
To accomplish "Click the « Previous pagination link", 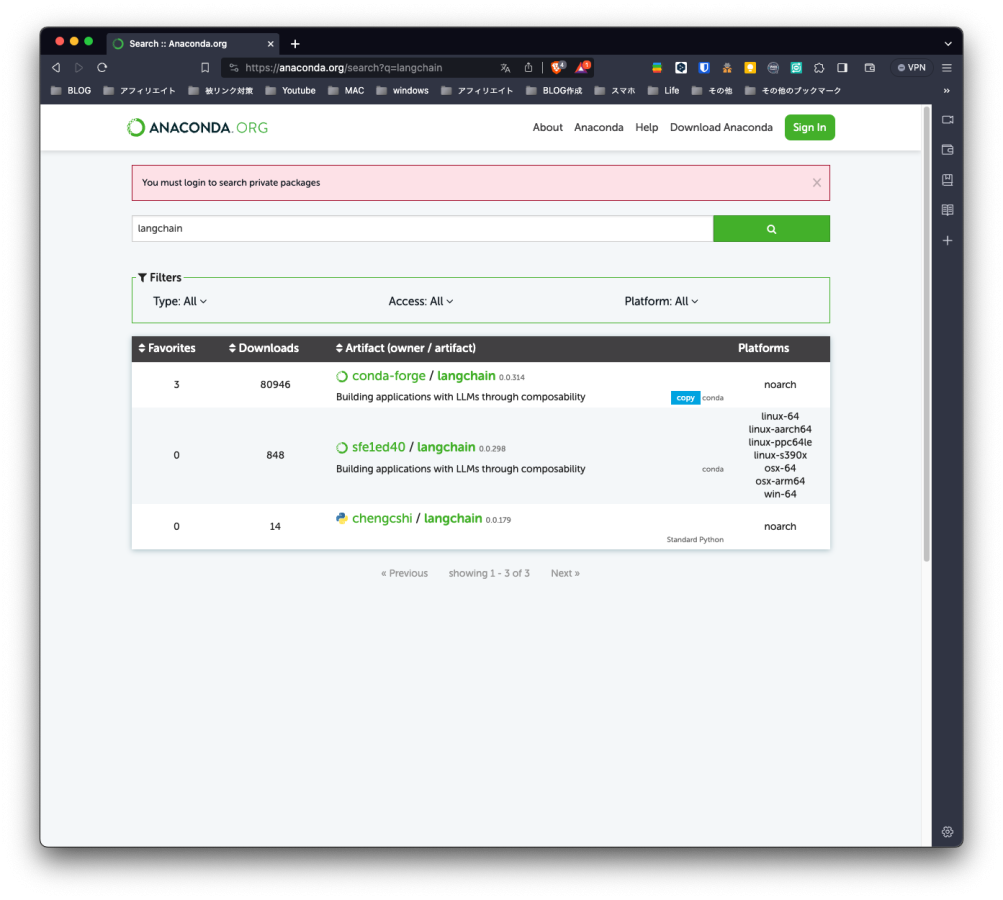I will point(404,573).
